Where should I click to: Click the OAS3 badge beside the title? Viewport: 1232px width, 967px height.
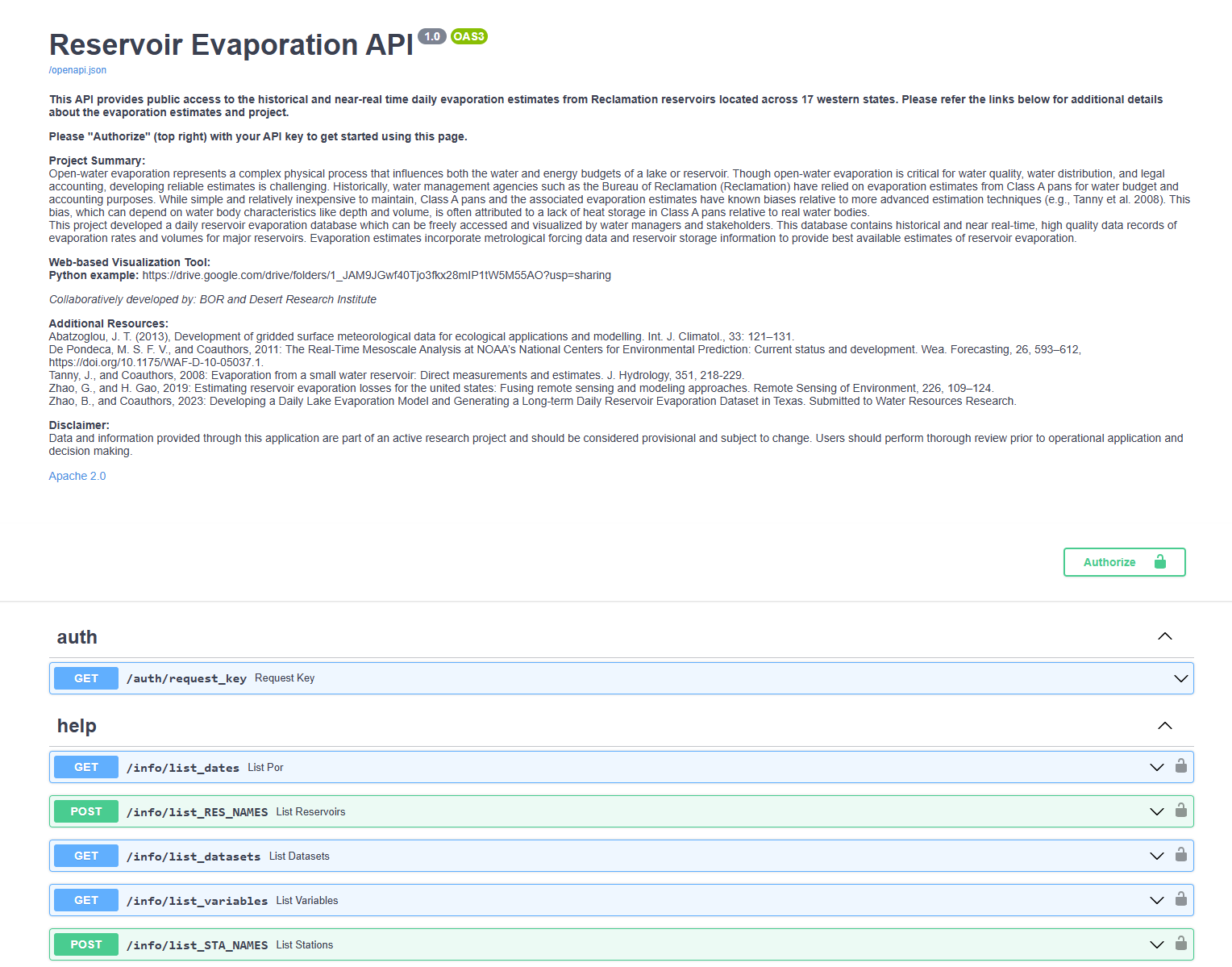(468, 36)
